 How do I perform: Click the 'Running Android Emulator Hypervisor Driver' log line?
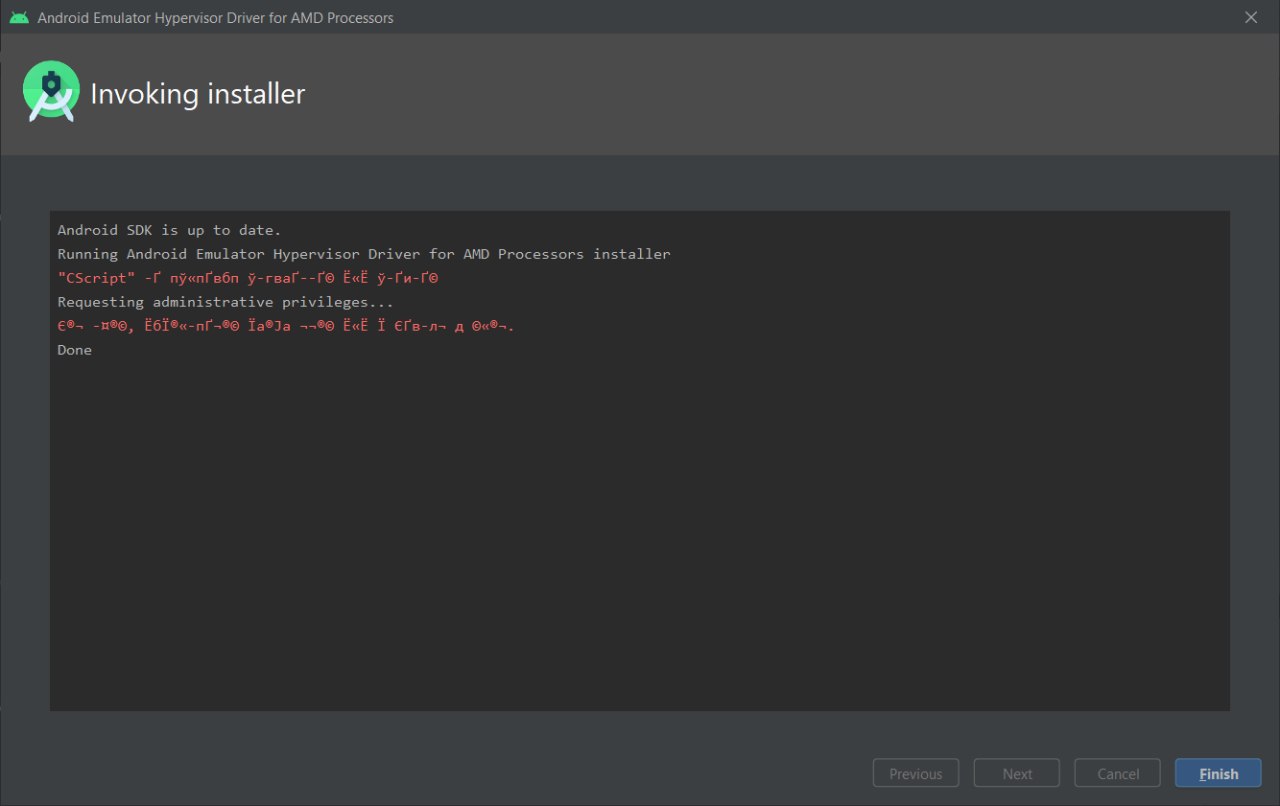pyautogui.click(x=364, y=254)
